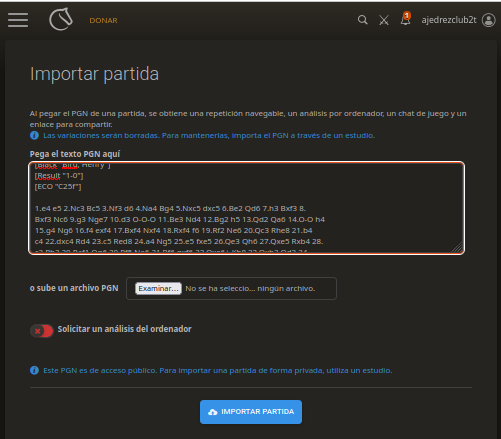Click the Lichess knight logo
This screenshot has height=439, width=501.
tap(61, 19)
